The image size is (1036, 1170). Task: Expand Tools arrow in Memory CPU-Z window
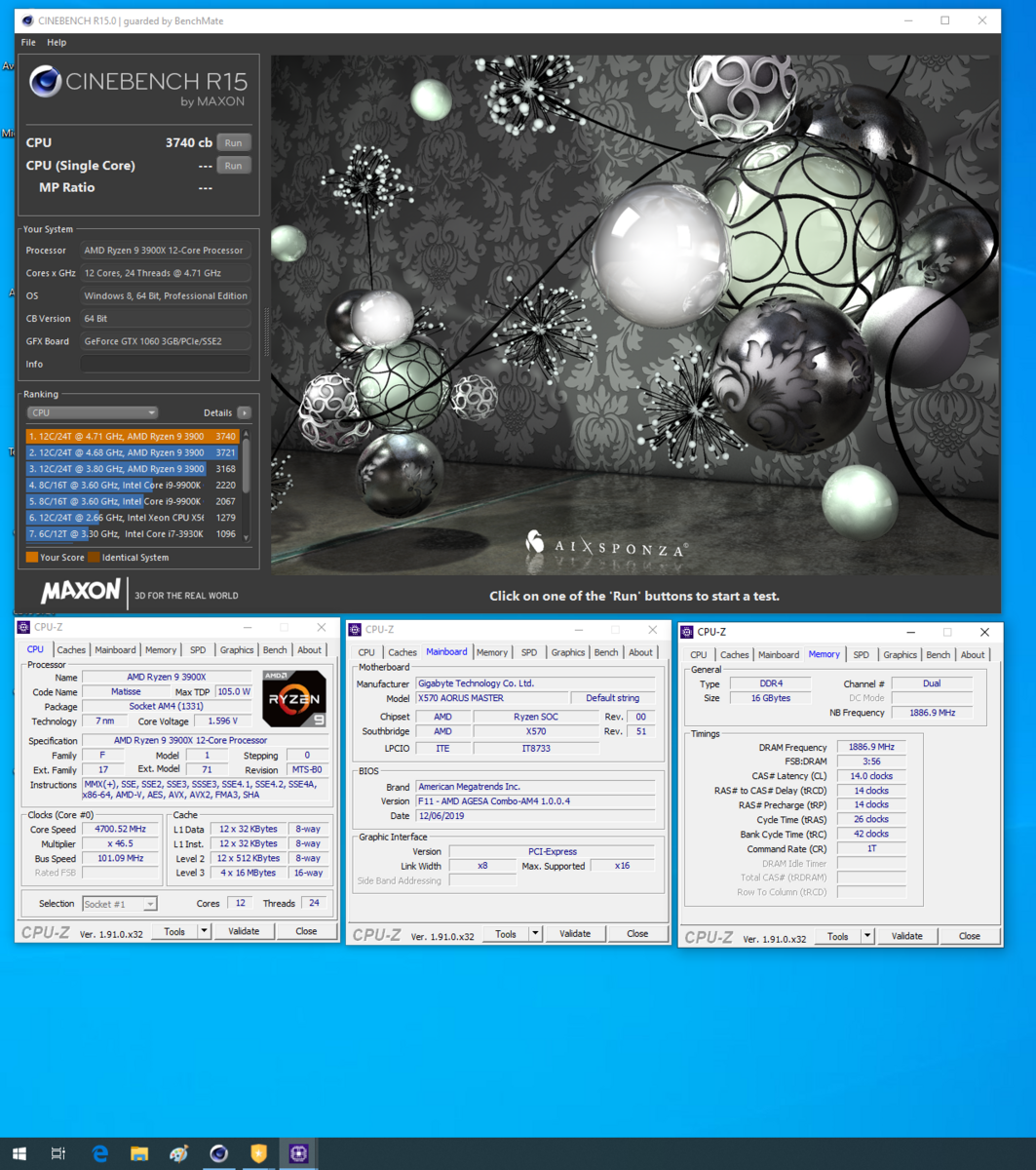[x=867, y=936]
